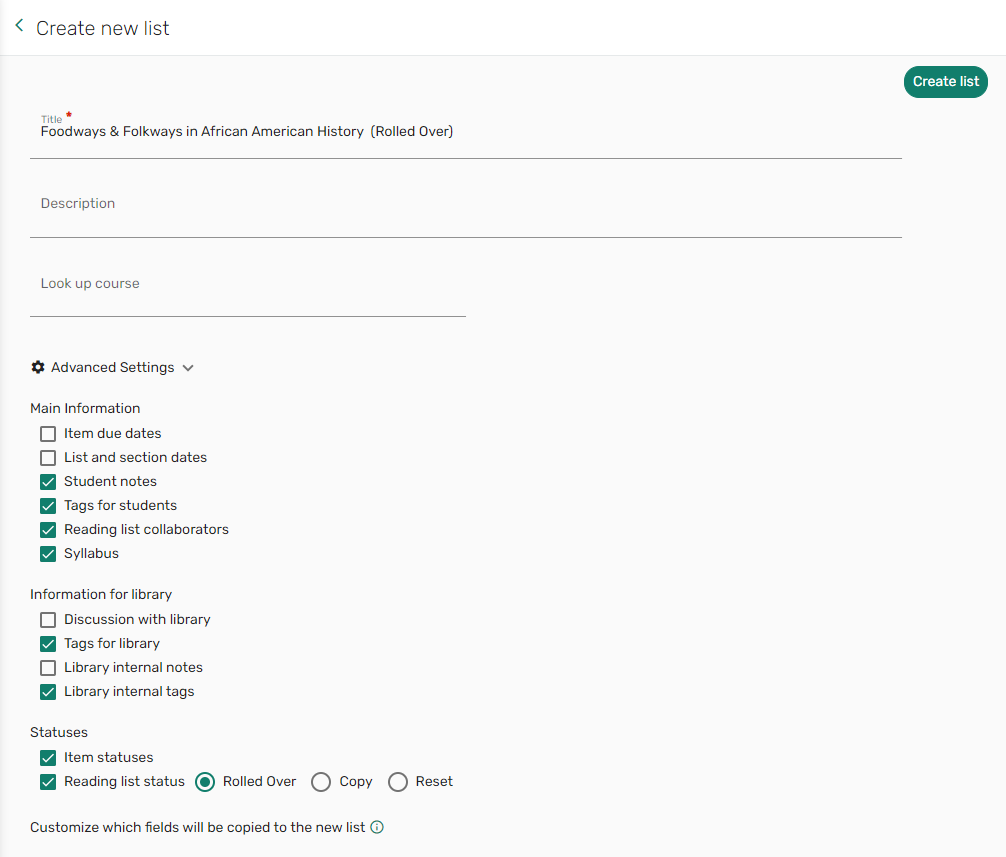
Task: Check the Library internal notes checkbox
Action: 48,668
